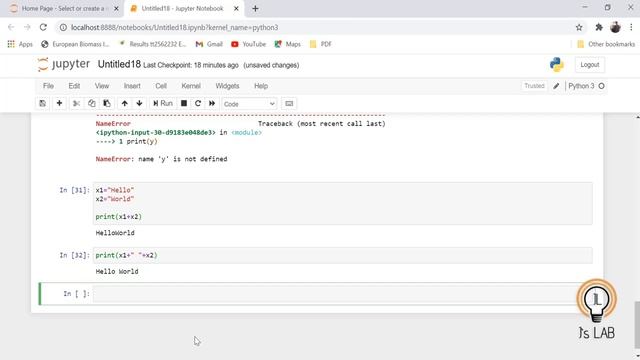The image size is (640, 360).
Task: Open the PDF bookmarks folder
Action: coord(320,44)
